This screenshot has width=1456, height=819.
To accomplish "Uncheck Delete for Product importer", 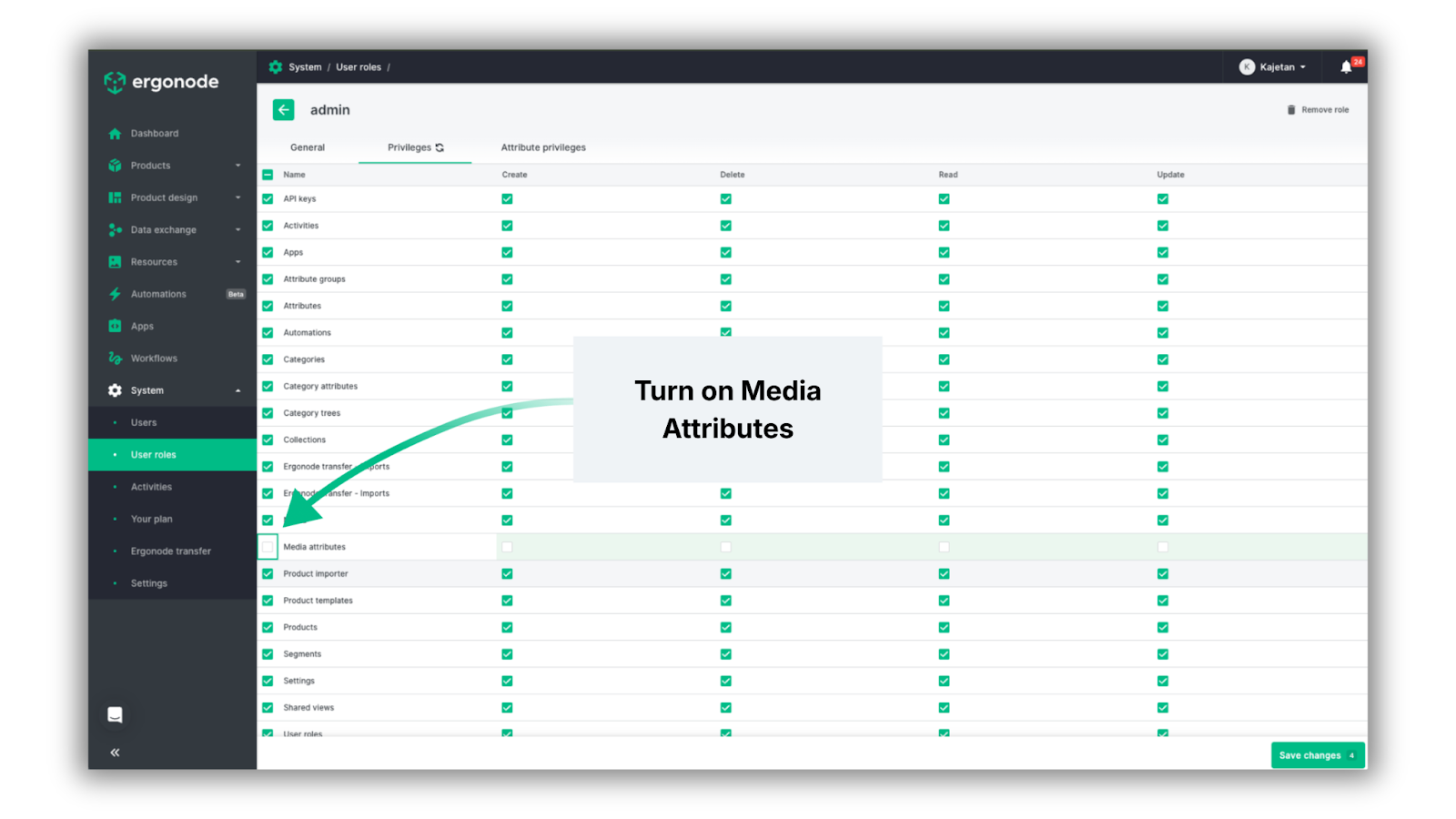I will pos(725,573).
